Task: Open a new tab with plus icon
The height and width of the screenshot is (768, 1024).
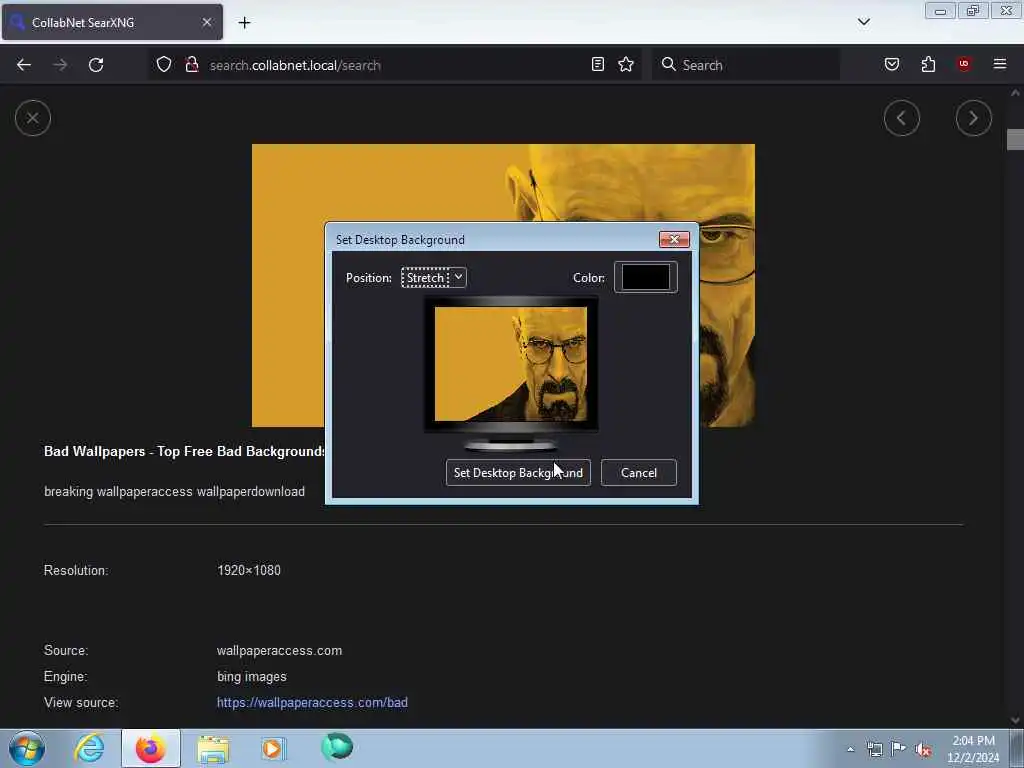Action: 244,23
